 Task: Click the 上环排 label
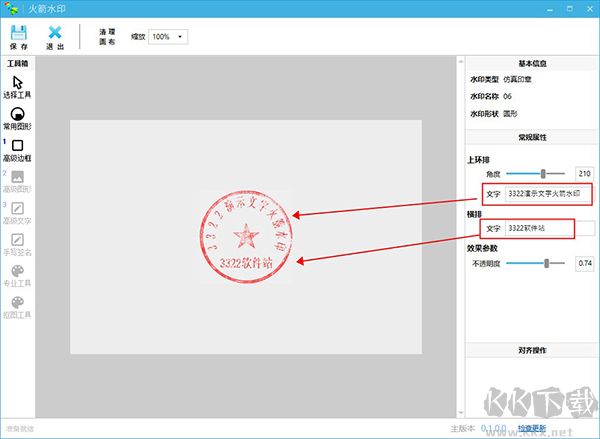[478, 160]
